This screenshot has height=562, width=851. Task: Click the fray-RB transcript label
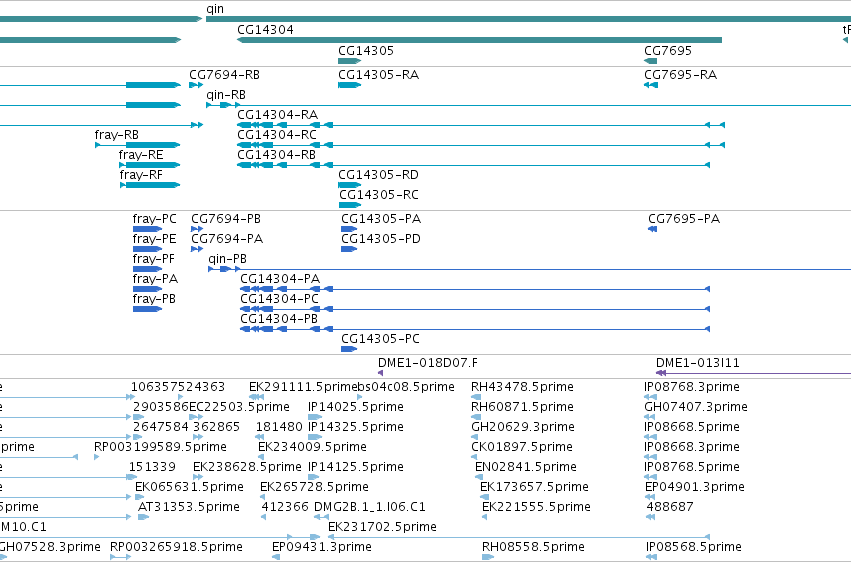[x=116, y=135]
